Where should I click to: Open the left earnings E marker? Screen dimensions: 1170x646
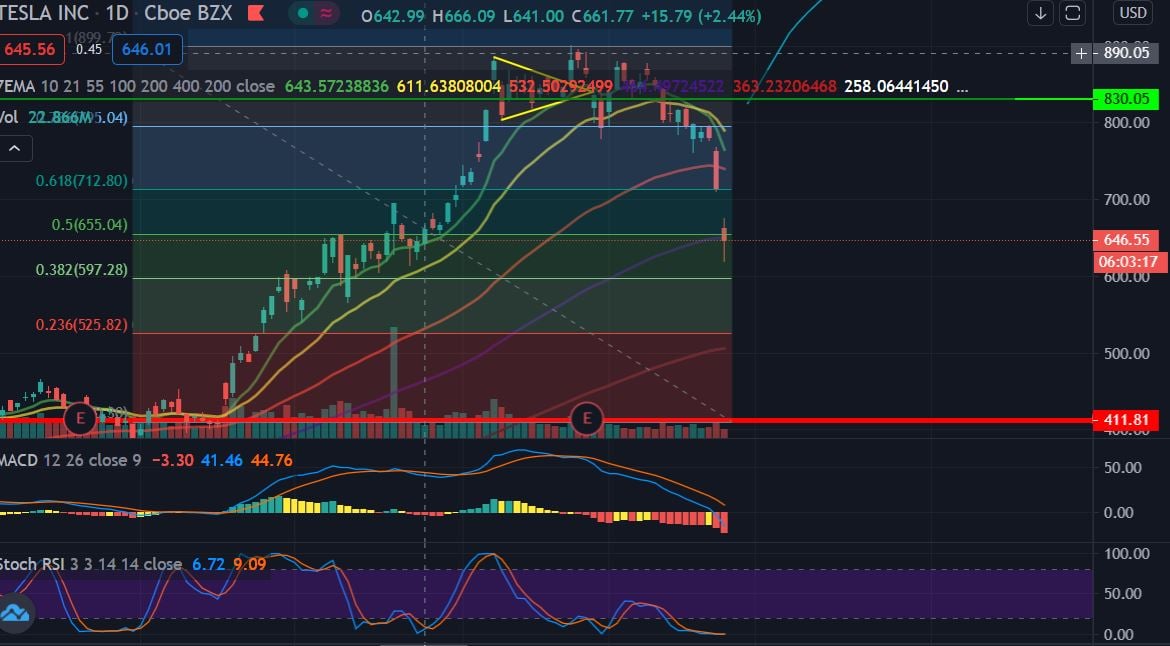80,418
